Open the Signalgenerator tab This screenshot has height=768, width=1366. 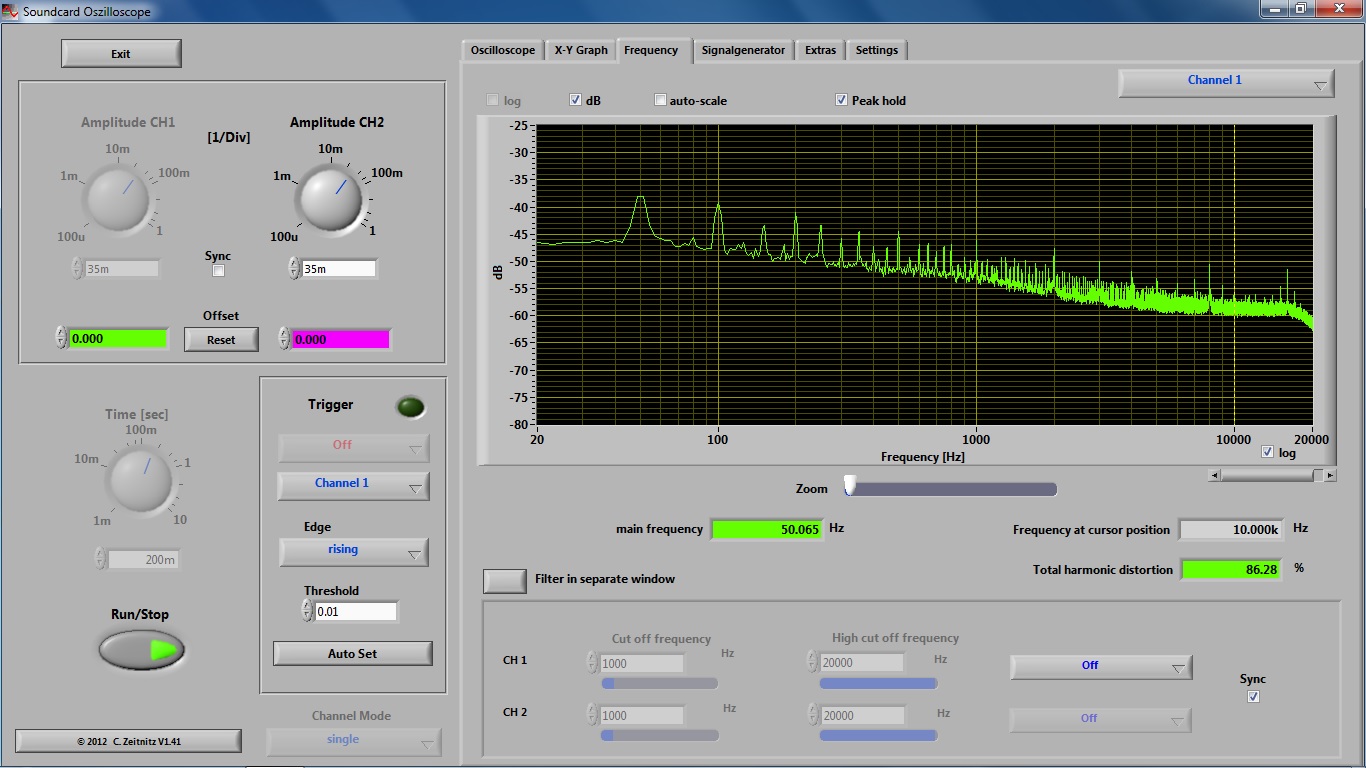[743, 50]
